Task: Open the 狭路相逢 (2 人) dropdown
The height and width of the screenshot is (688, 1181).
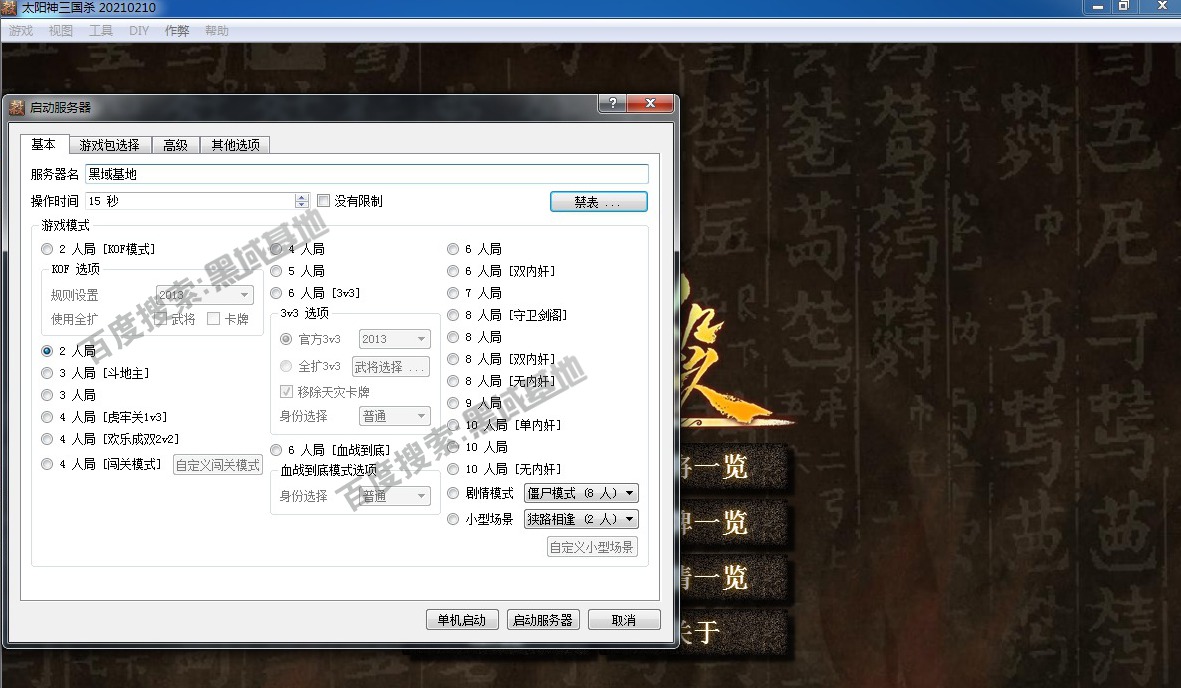Action: tap(581, 519)
